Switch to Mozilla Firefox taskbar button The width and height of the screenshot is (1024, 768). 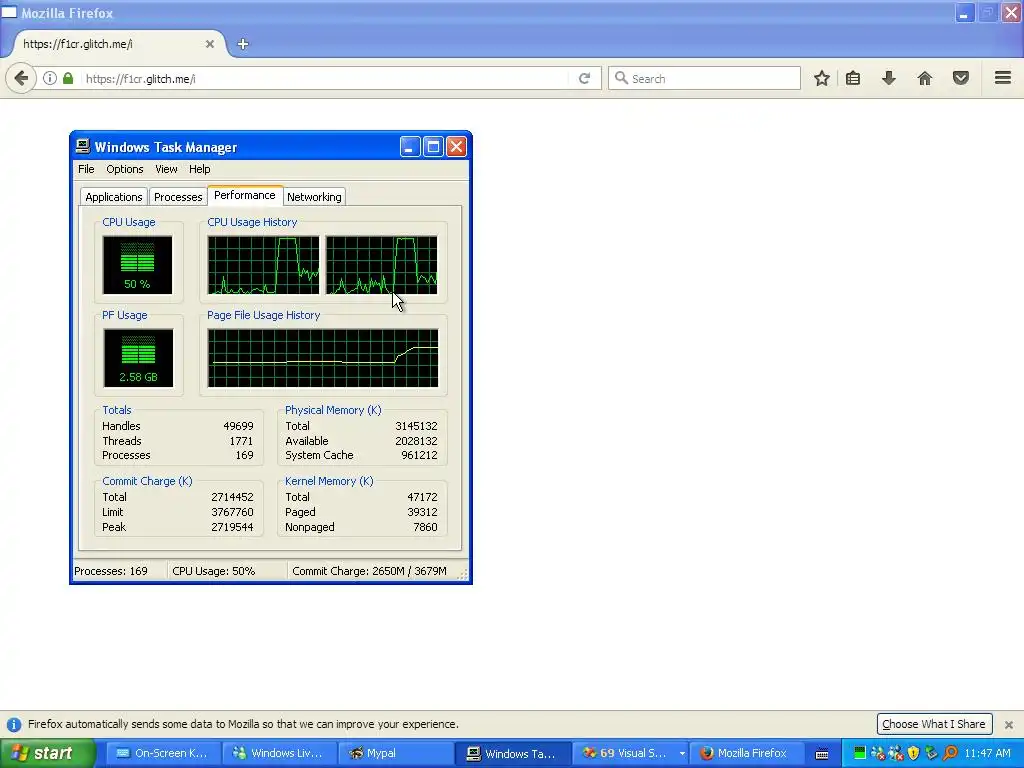point(746,753)
